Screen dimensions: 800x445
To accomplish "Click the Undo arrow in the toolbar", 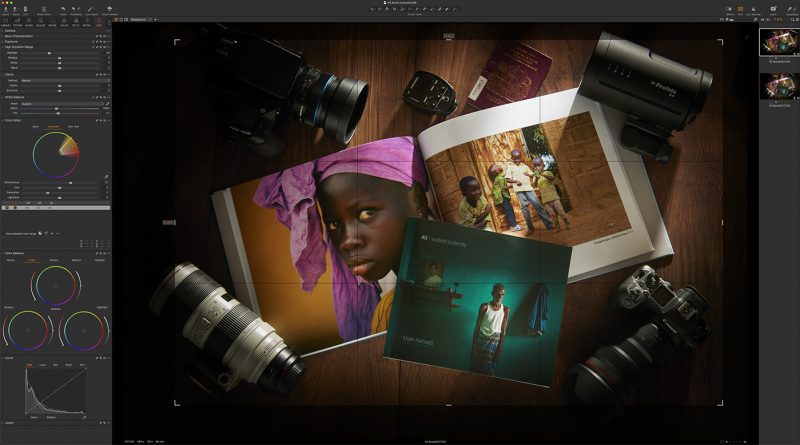I will point(64,8).
